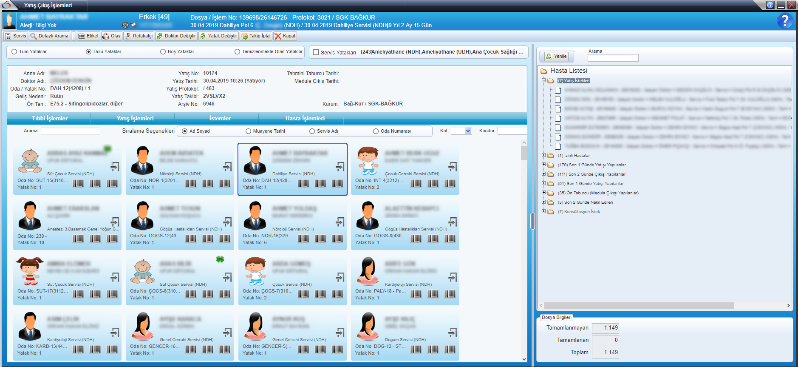Click the Yatak Değiştir toolbar button
Screen dimensions: 798x367
click(218, 36)
